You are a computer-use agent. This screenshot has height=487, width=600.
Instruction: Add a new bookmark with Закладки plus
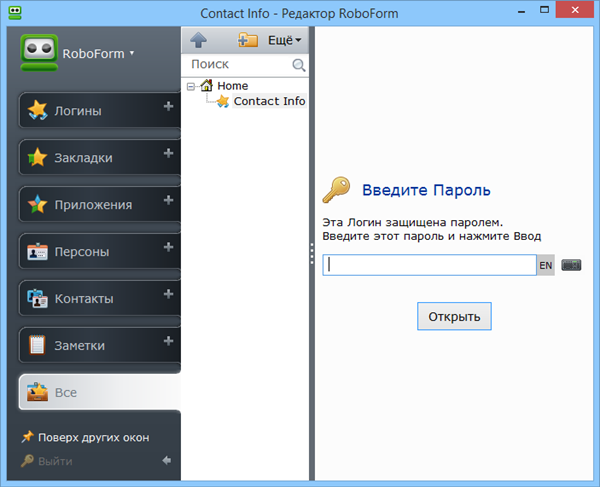click(x=168, y=153)
